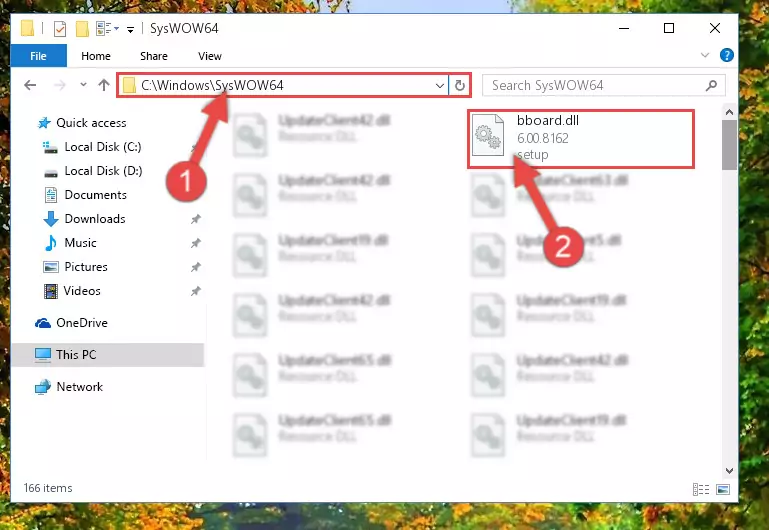Click the search magnifier icon
This screenshot has width=769, height=530.
click(711, 85)
